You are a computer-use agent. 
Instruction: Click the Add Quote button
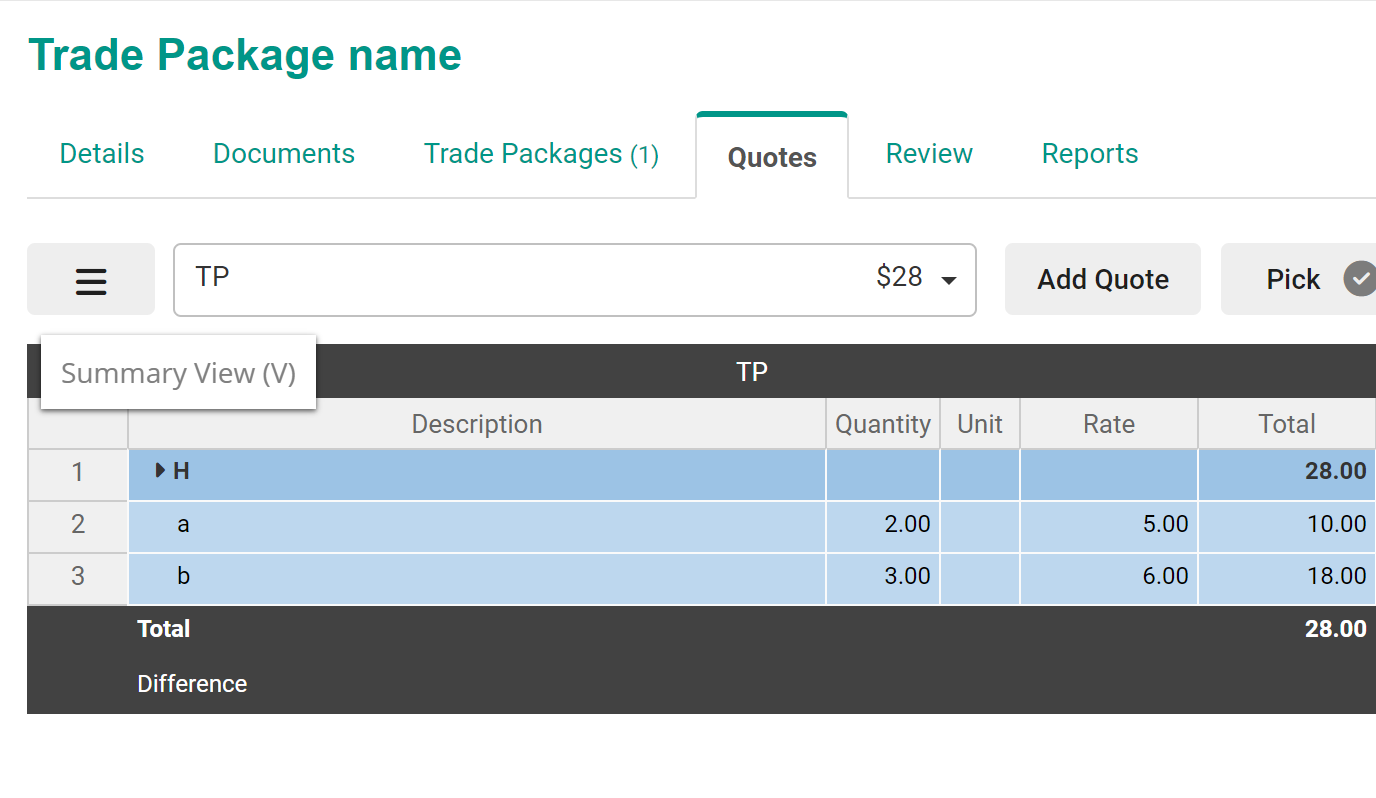(x=1102, y=280)
